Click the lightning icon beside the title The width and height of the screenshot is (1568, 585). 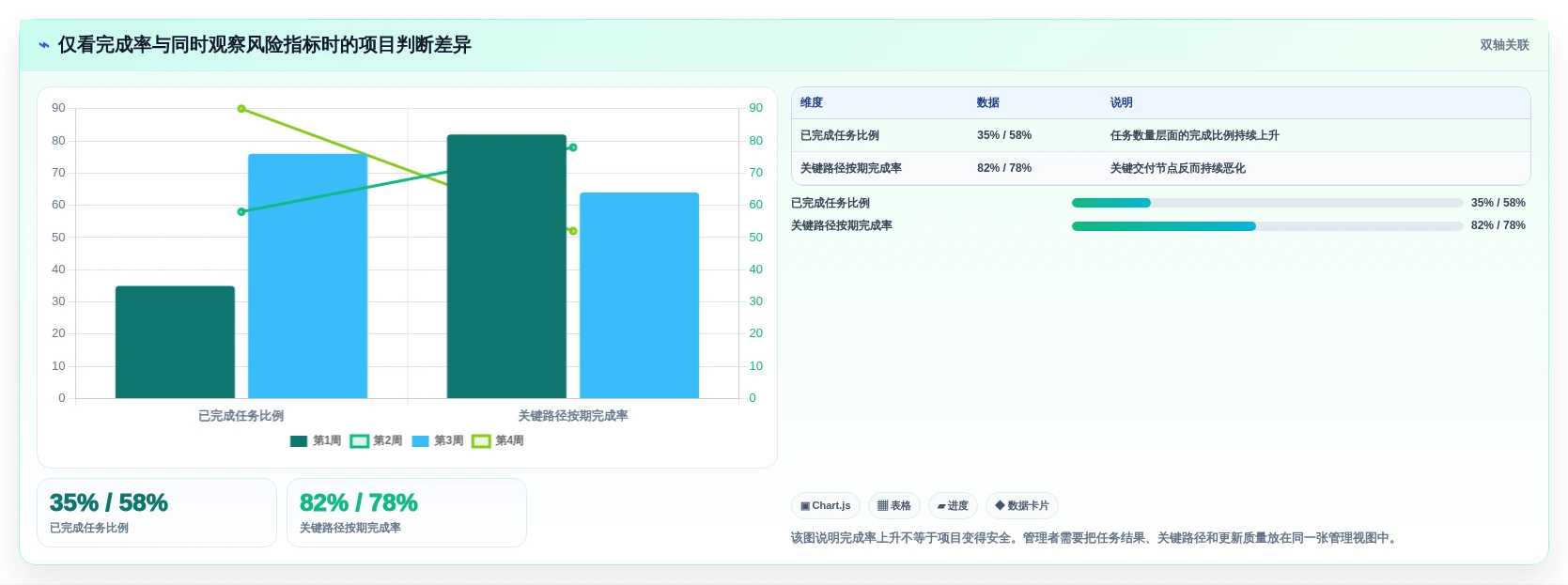click(44, 45)
